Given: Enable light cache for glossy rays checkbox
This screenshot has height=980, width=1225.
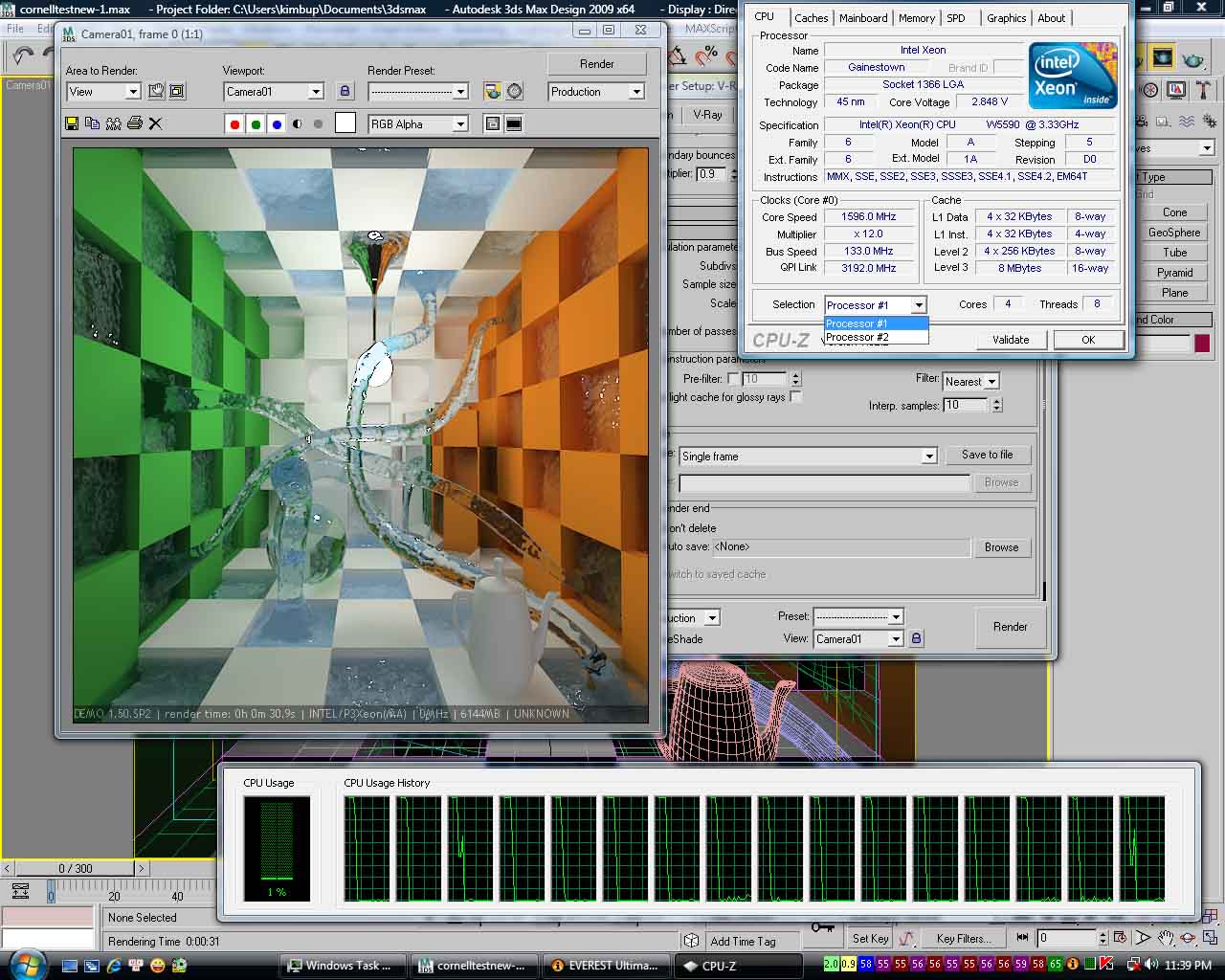Looking at the screenshot, I should (x=795, y=396).
